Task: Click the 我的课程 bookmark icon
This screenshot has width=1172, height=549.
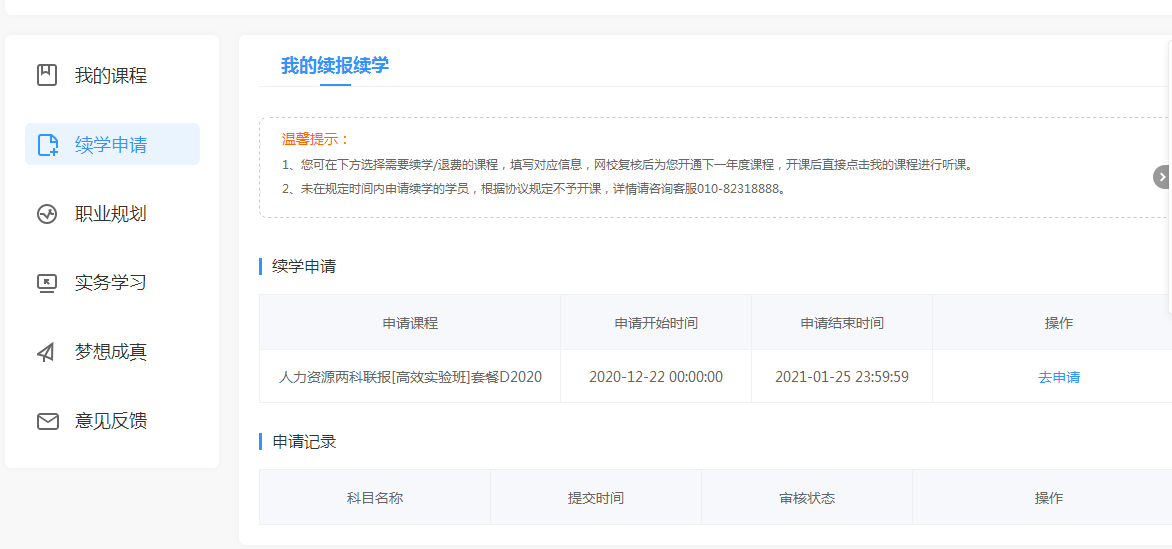Action: point(47,76)
